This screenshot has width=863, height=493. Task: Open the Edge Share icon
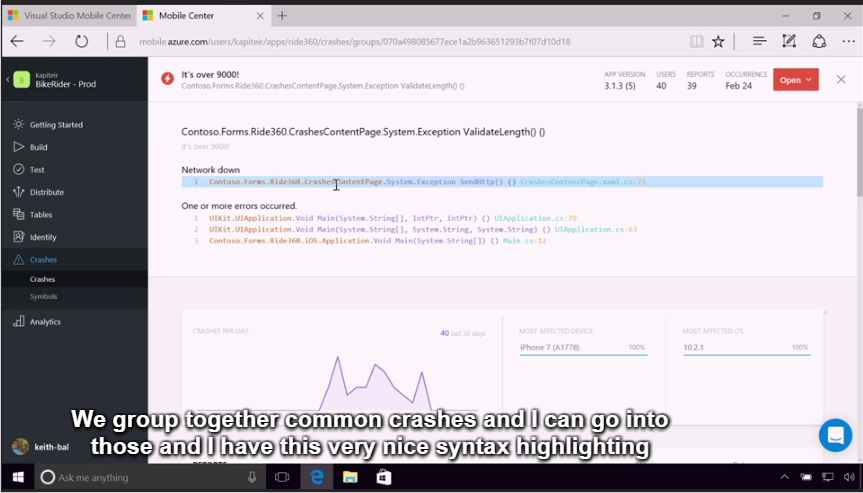819,41
